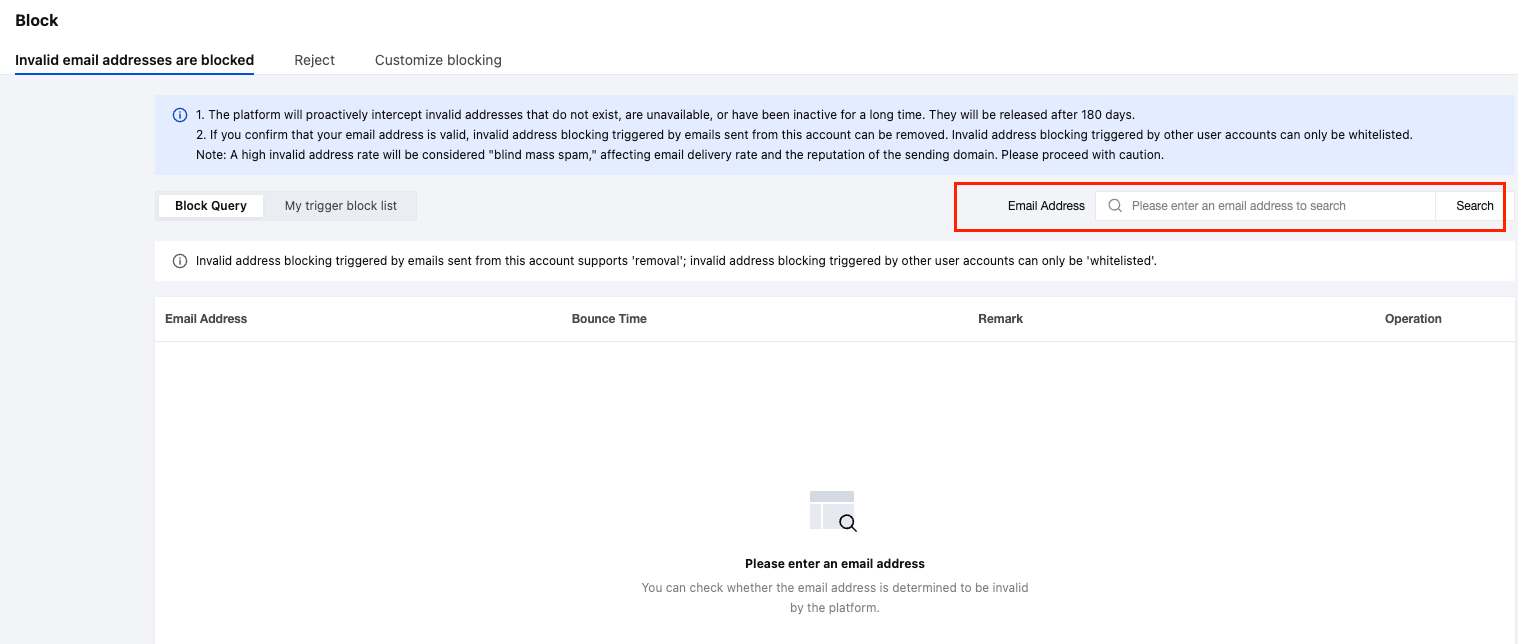This screenshot has height=644, width=1518.
Task: Click the Operation column header
Action: pos(1413,319)
